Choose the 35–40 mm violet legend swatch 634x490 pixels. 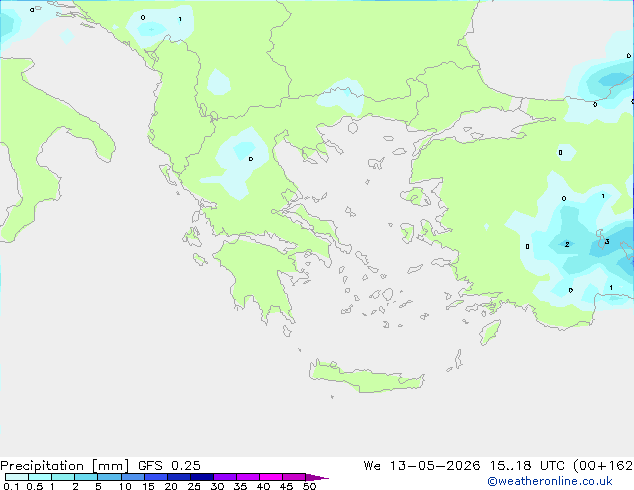(247, 477)
